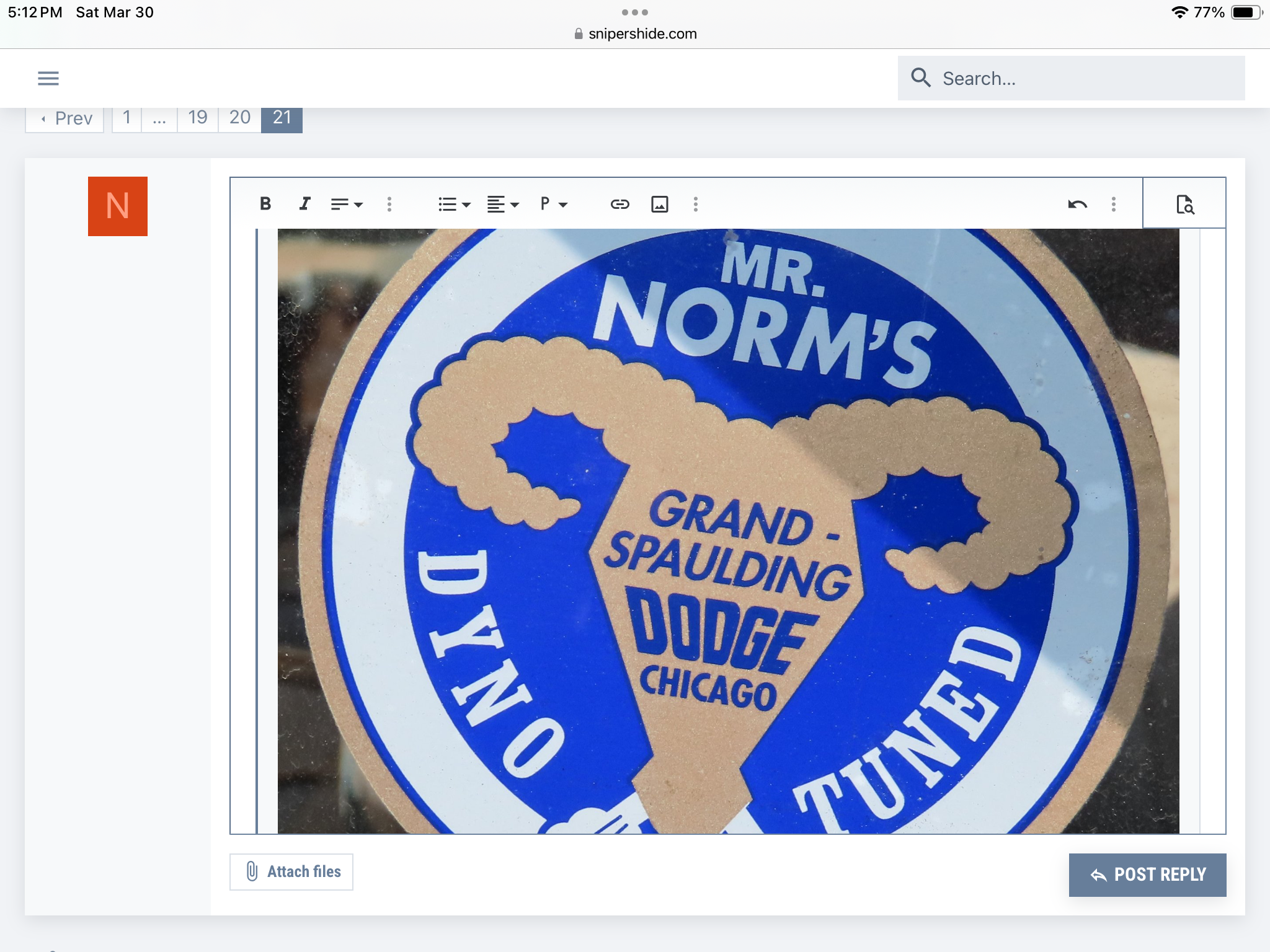Toggle italic formatting in editor

[304, 204]
